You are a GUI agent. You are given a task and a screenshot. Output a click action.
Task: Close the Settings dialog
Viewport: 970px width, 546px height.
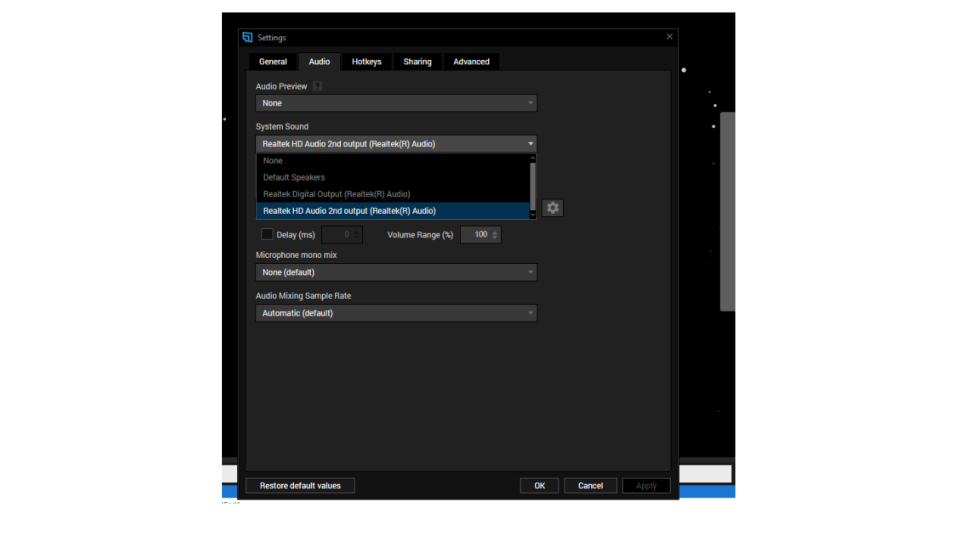tap(669, 36)
